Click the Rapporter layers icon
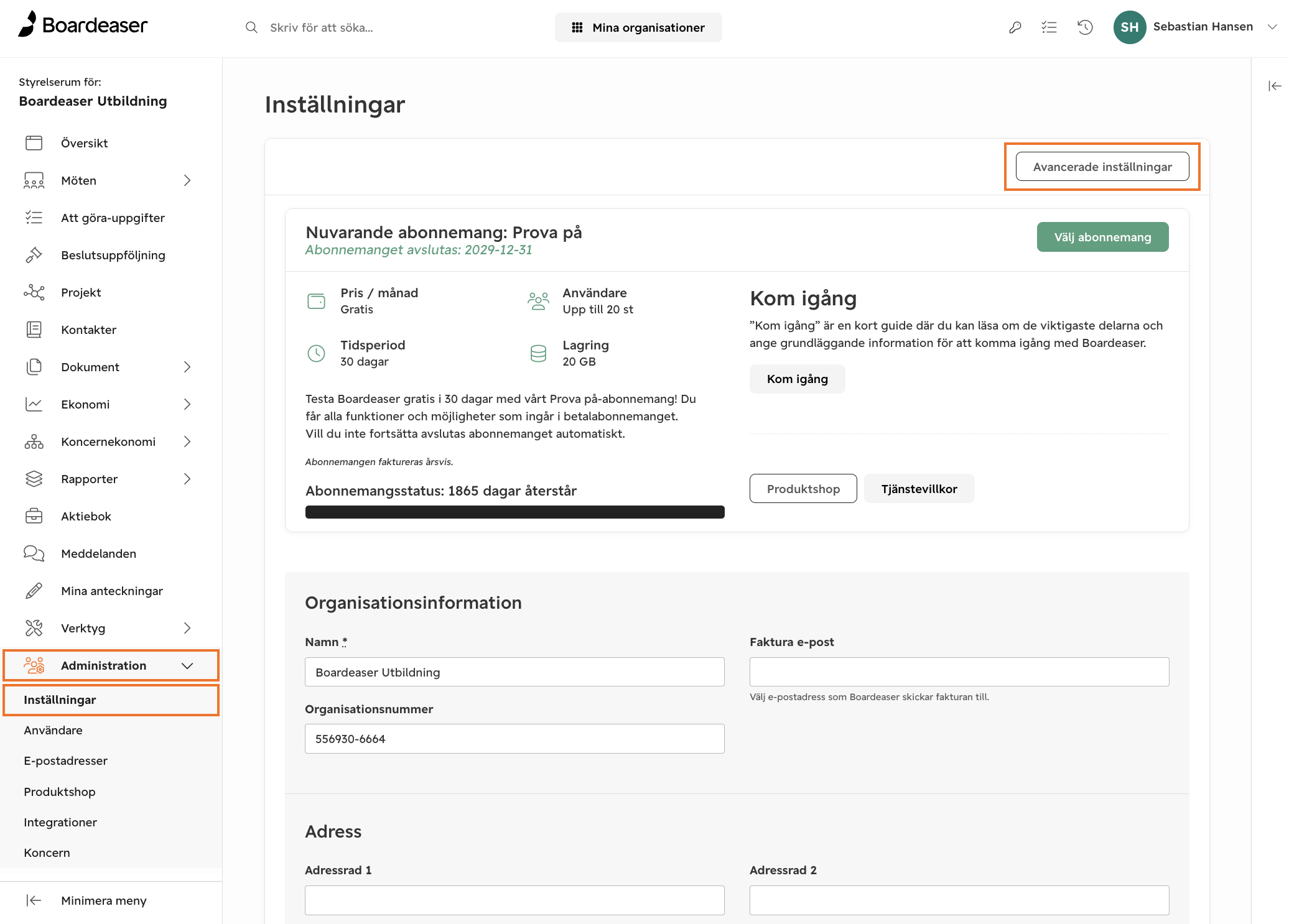Screen dimensions: 1289x924 [x=34, y=479]
